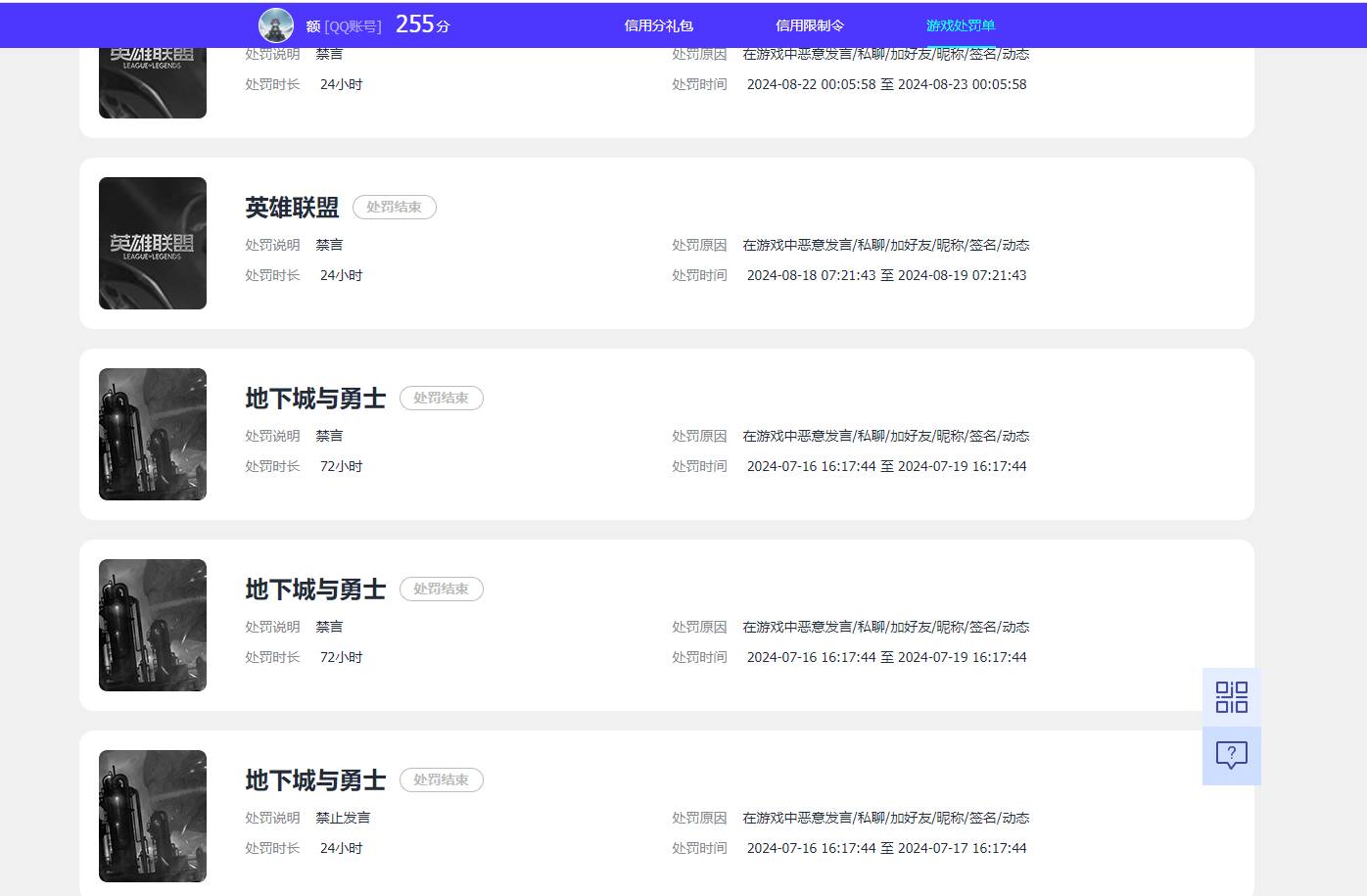Click the 处罚结束 badge beside 英雄联盟
The width and height of the screenshot is (1367, 896).
point(394,207)
